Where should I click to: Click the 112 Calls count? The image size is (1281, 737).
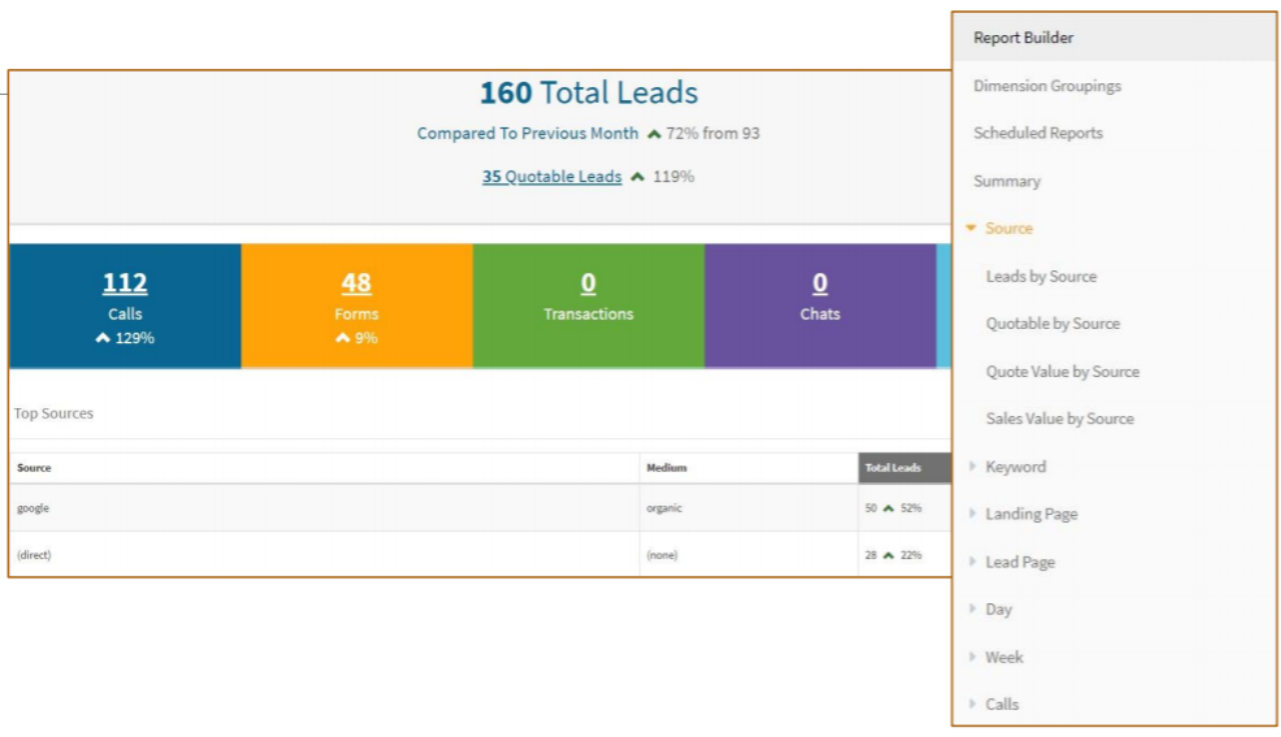(125, 284)
